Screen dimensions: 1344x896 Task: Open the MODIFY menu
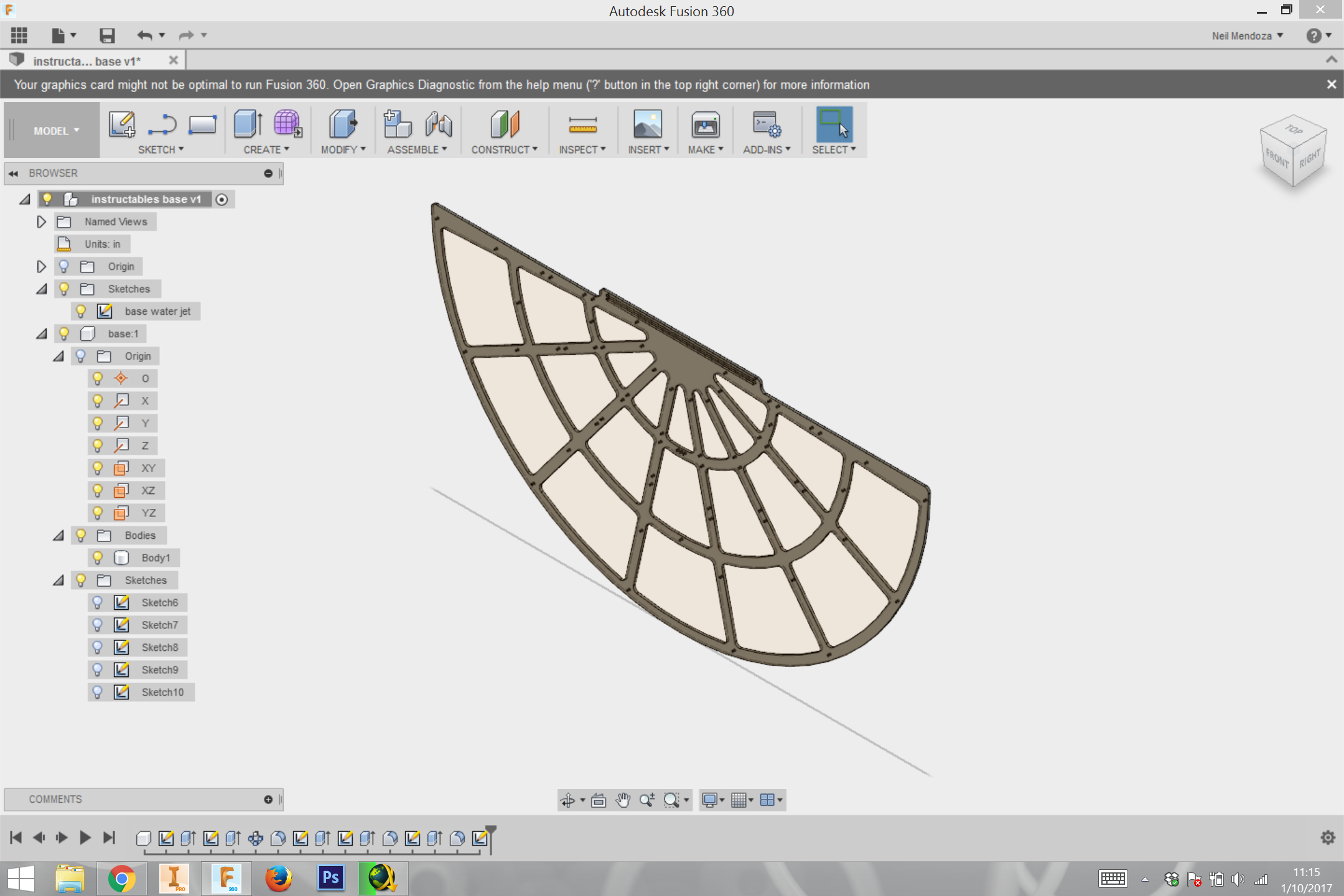(x=343, y=149)
